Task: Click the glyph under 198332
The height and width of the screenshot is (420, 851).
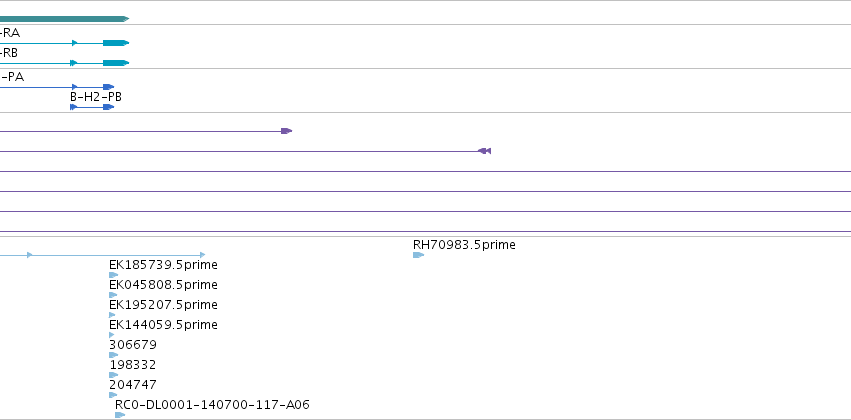Action: click(113, 375)
